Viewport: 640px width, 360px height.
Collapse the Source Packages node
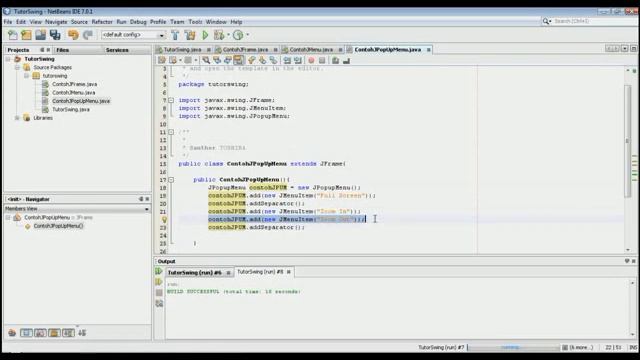17,67
